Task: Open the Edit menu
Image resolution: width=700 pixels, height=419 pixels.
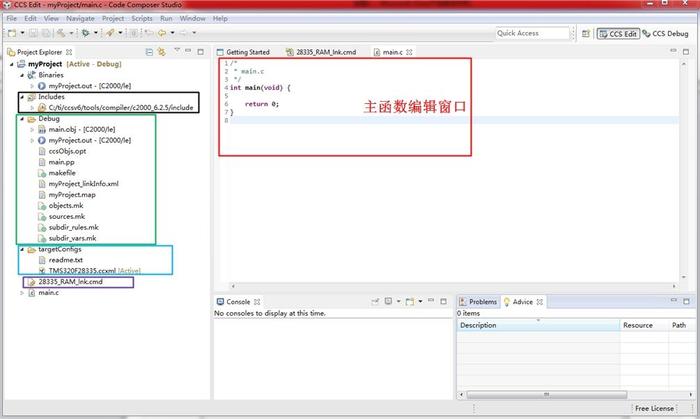Action: [x=30, y=18]
